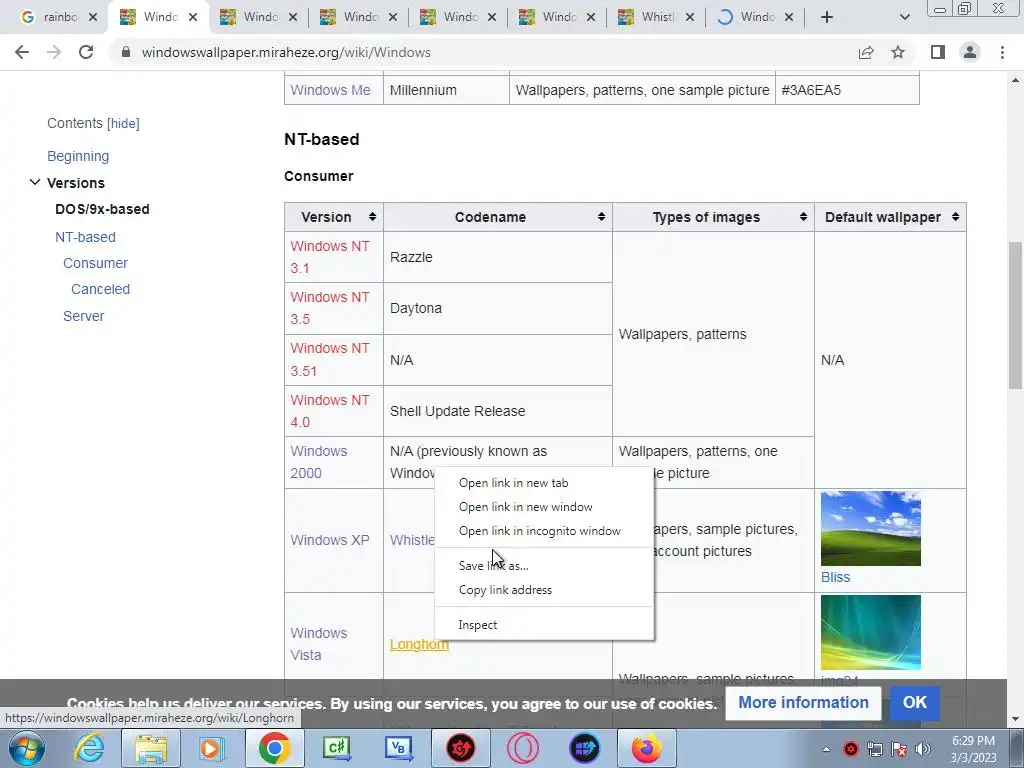Image resolution: width=1024 pixels, height=768 pixels.
Task: Open Chrome three-dot menu
Action: pos(1002,52)
